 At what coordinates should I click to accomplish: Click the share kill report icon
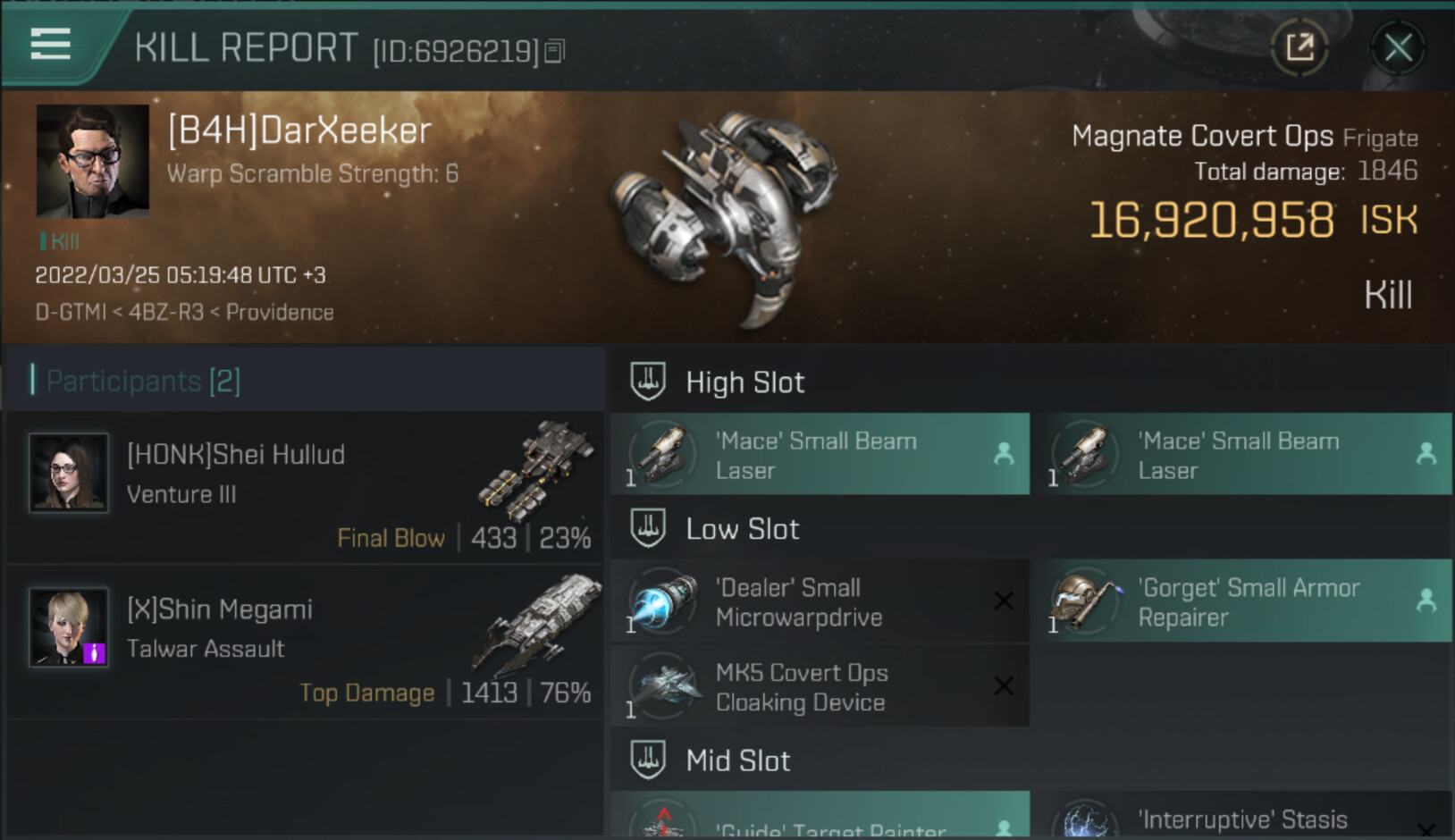[x=1299, y=47]
